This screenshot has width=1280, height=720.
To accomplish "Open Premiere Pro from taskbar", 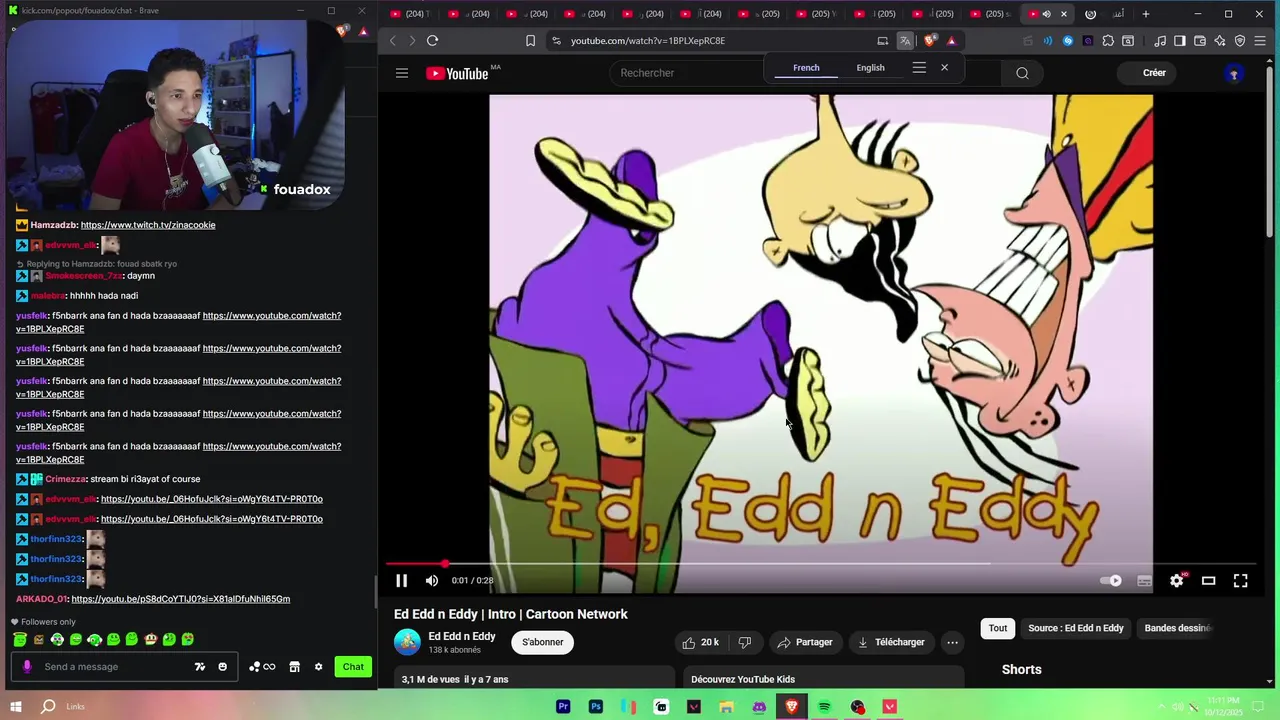I will point(563,707).
